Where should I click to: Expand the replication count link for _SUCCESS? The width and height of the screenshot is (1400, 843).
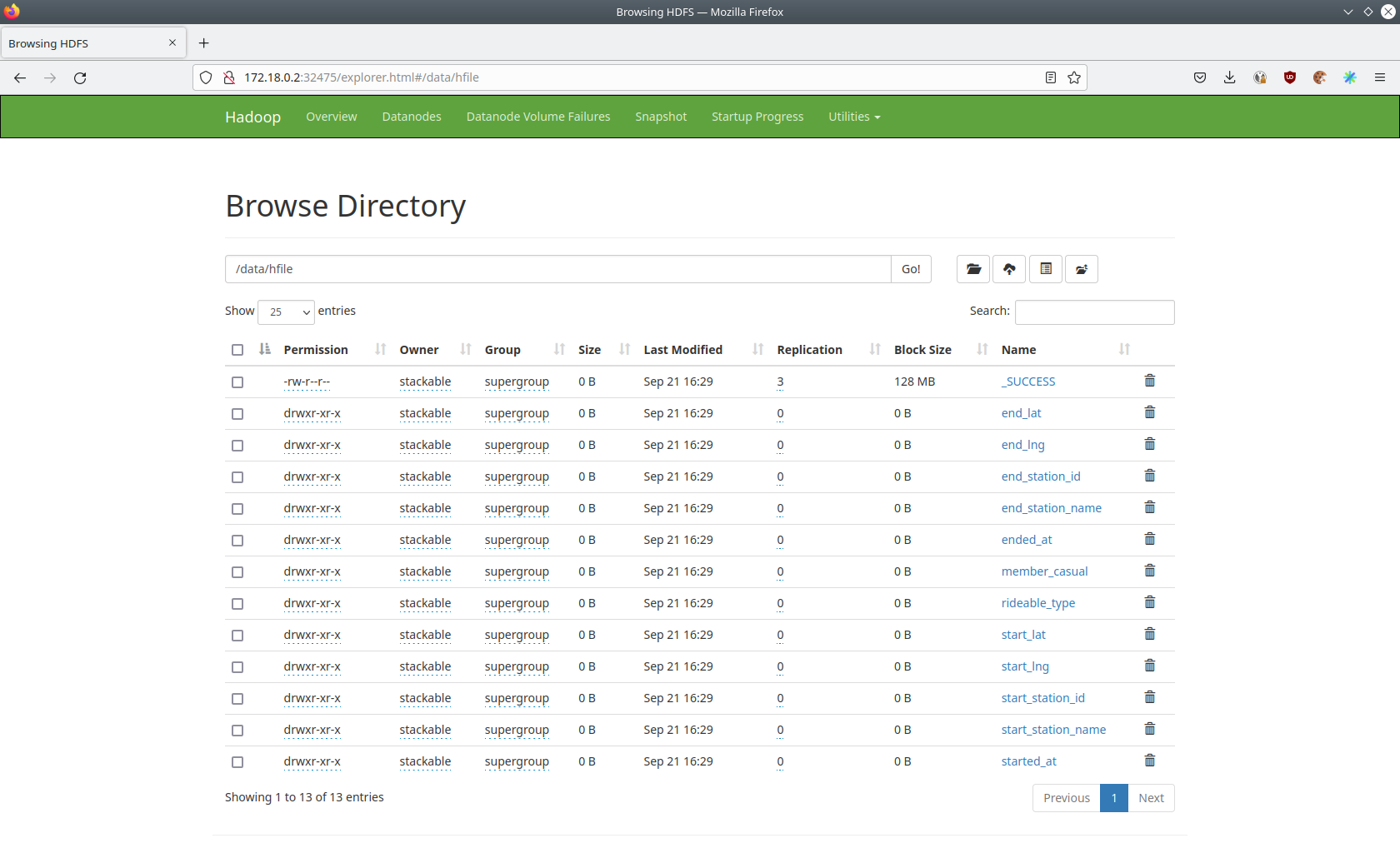pos(780,382)
